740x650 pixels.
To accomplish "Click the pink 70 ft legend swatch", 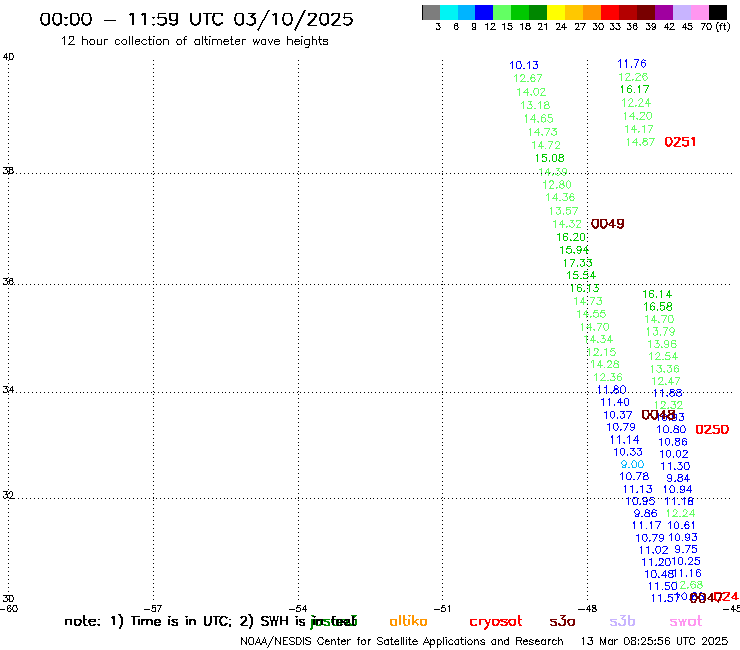I will click(699, 12).
